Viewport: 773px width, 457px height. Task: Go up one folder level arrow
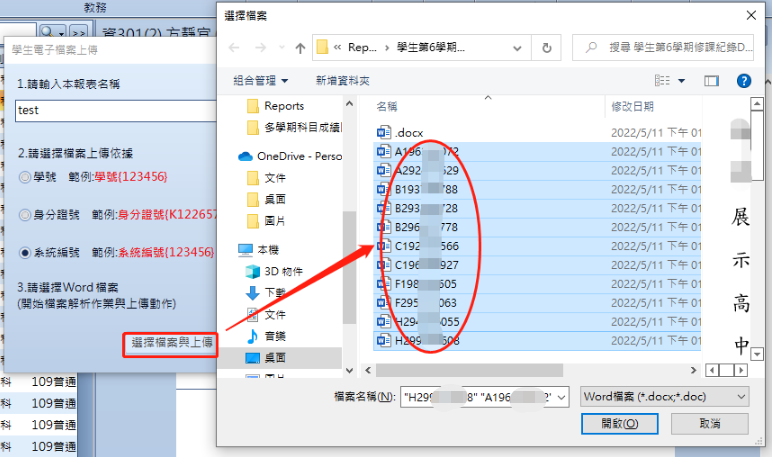click(300, 48)
